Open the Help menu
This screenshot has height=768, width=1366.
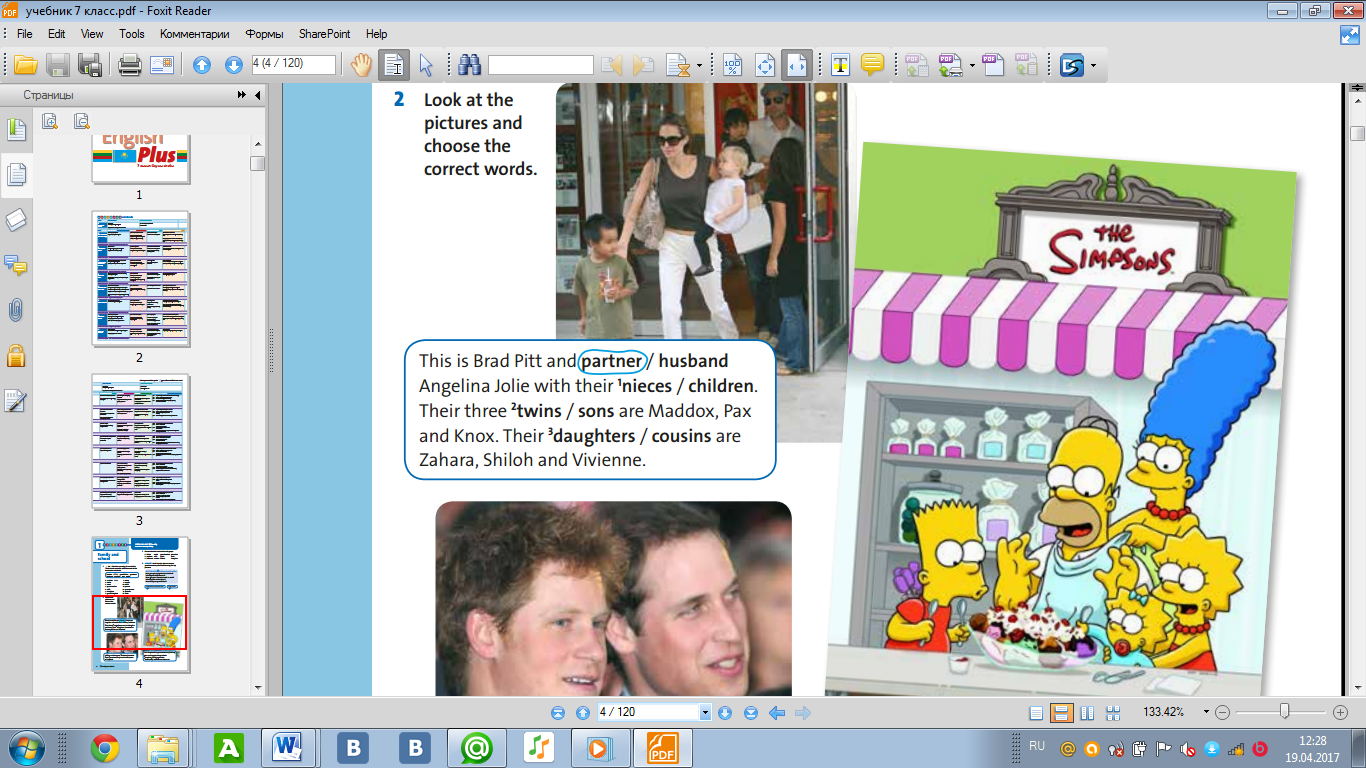coord(377,34)
